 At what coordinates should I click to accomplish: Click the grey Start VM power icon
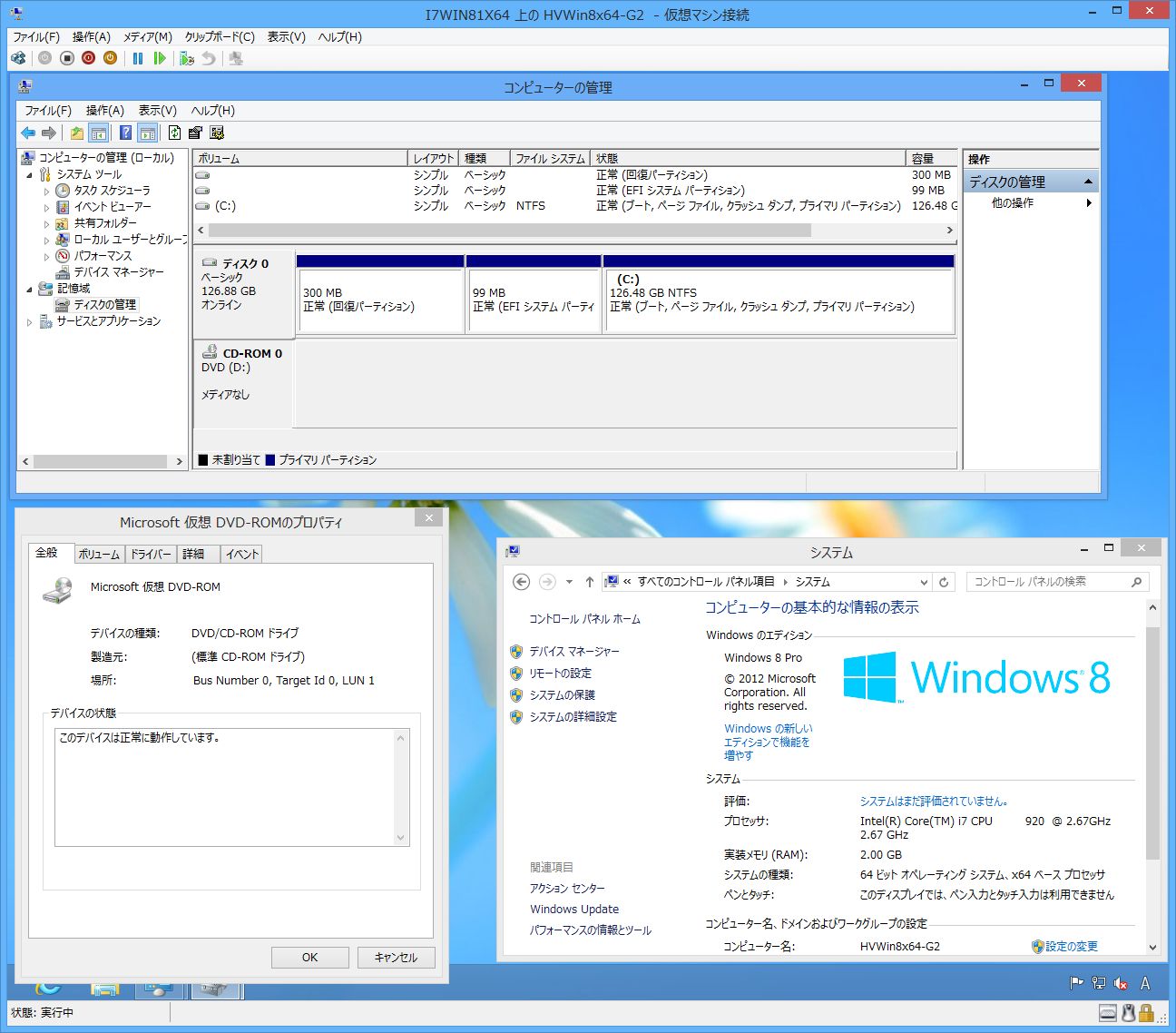point(44,58)
